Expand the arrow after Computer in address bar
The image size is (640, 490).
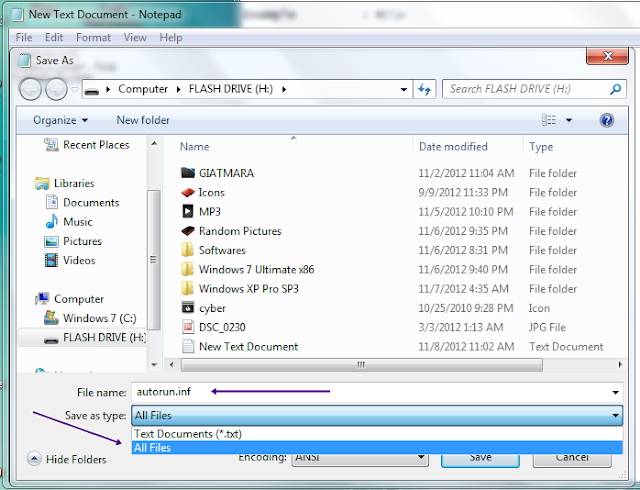[x=178, y=89]
